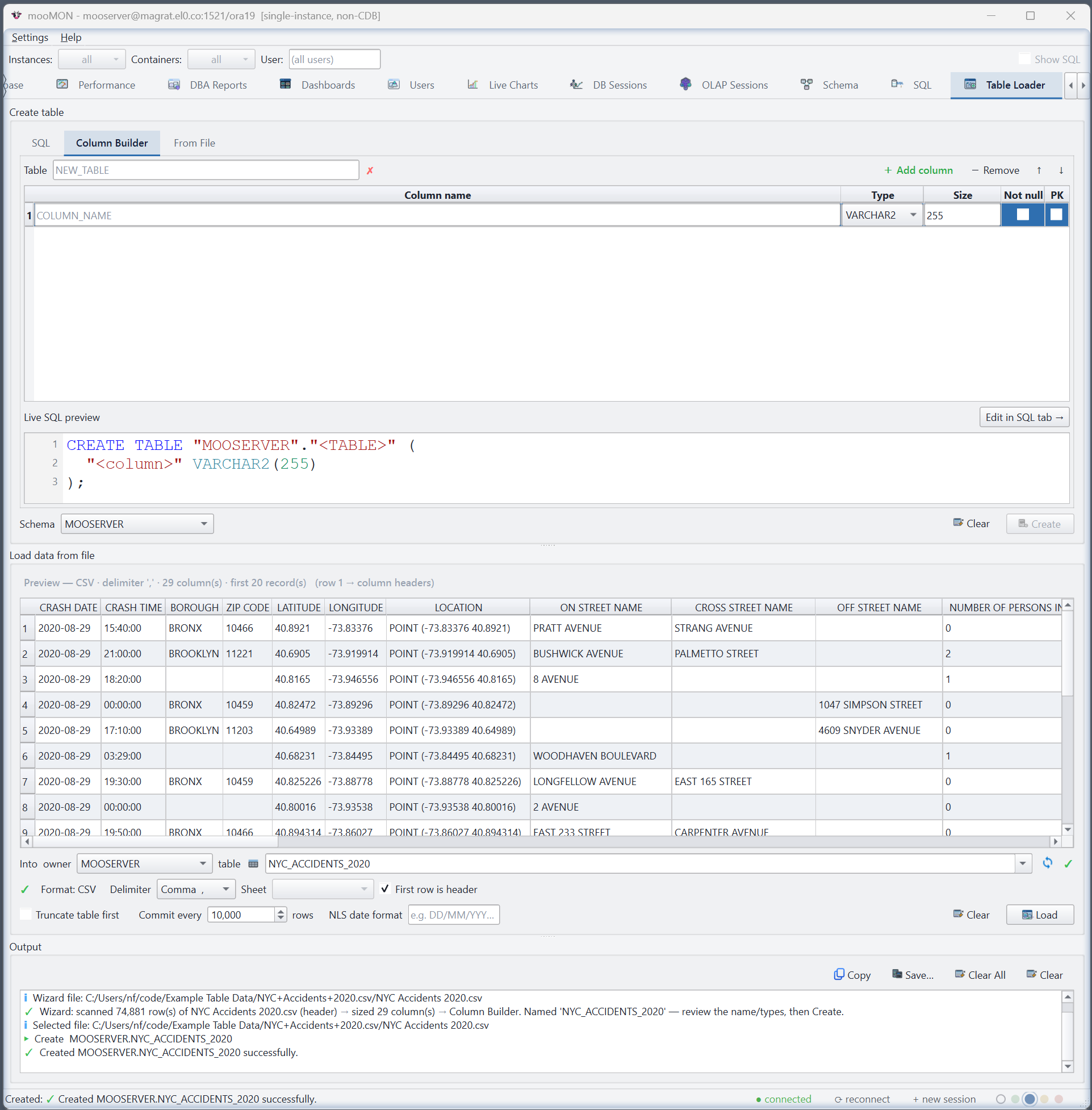Clear table name with red X
Screen dimensions: 1092x1110
tap(370, 170)
